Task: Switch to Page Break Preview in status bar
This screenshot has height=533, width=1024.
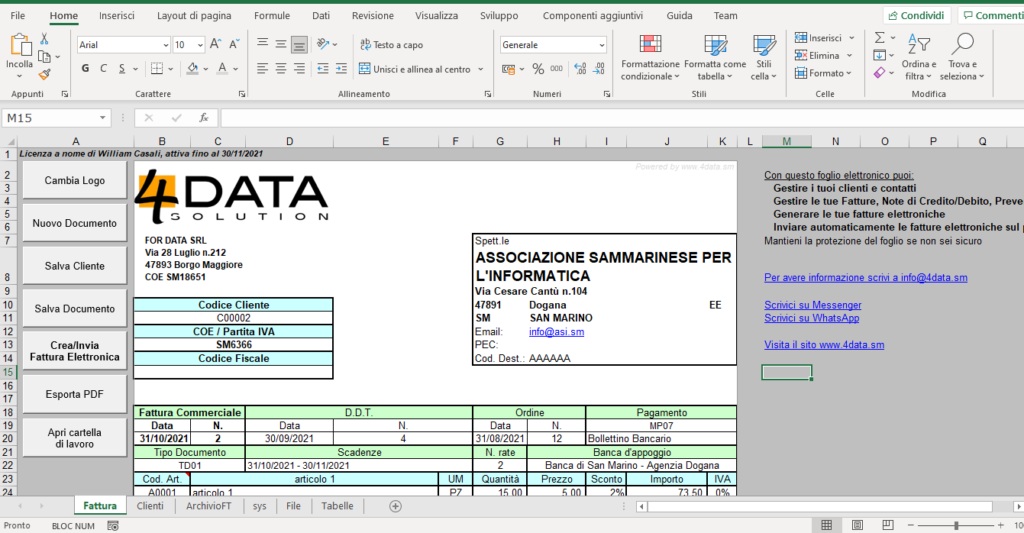Action: pos(888,525)
